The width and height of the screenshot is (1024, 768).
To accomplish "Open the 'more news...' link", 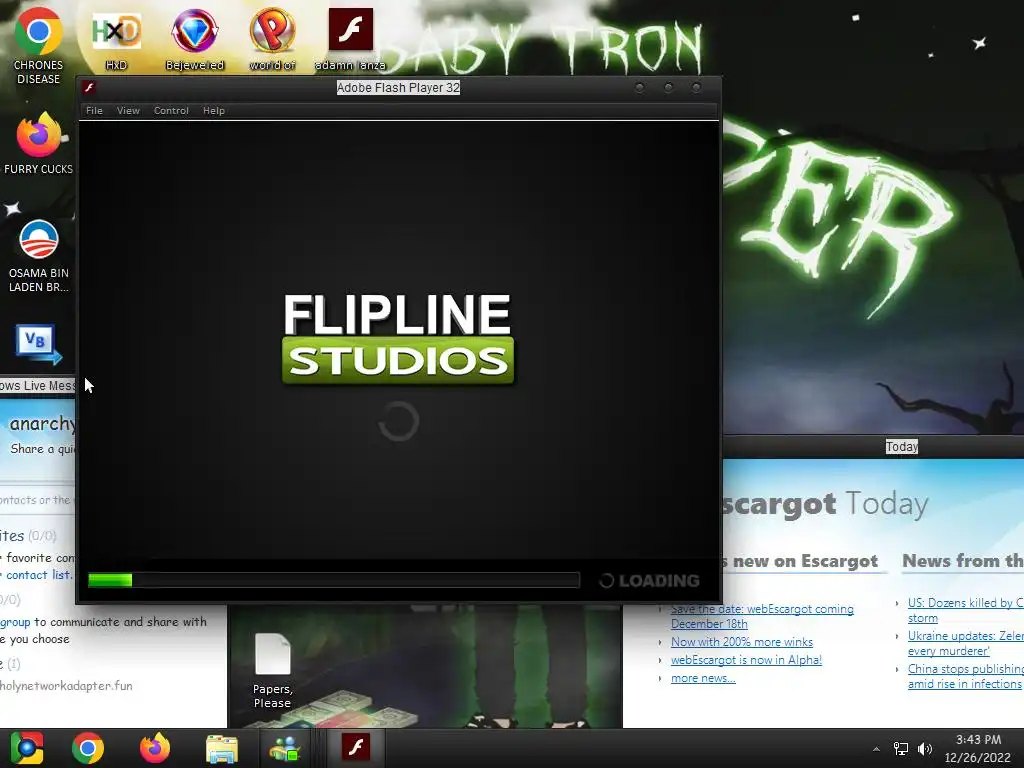I will (x=703, y=678).
